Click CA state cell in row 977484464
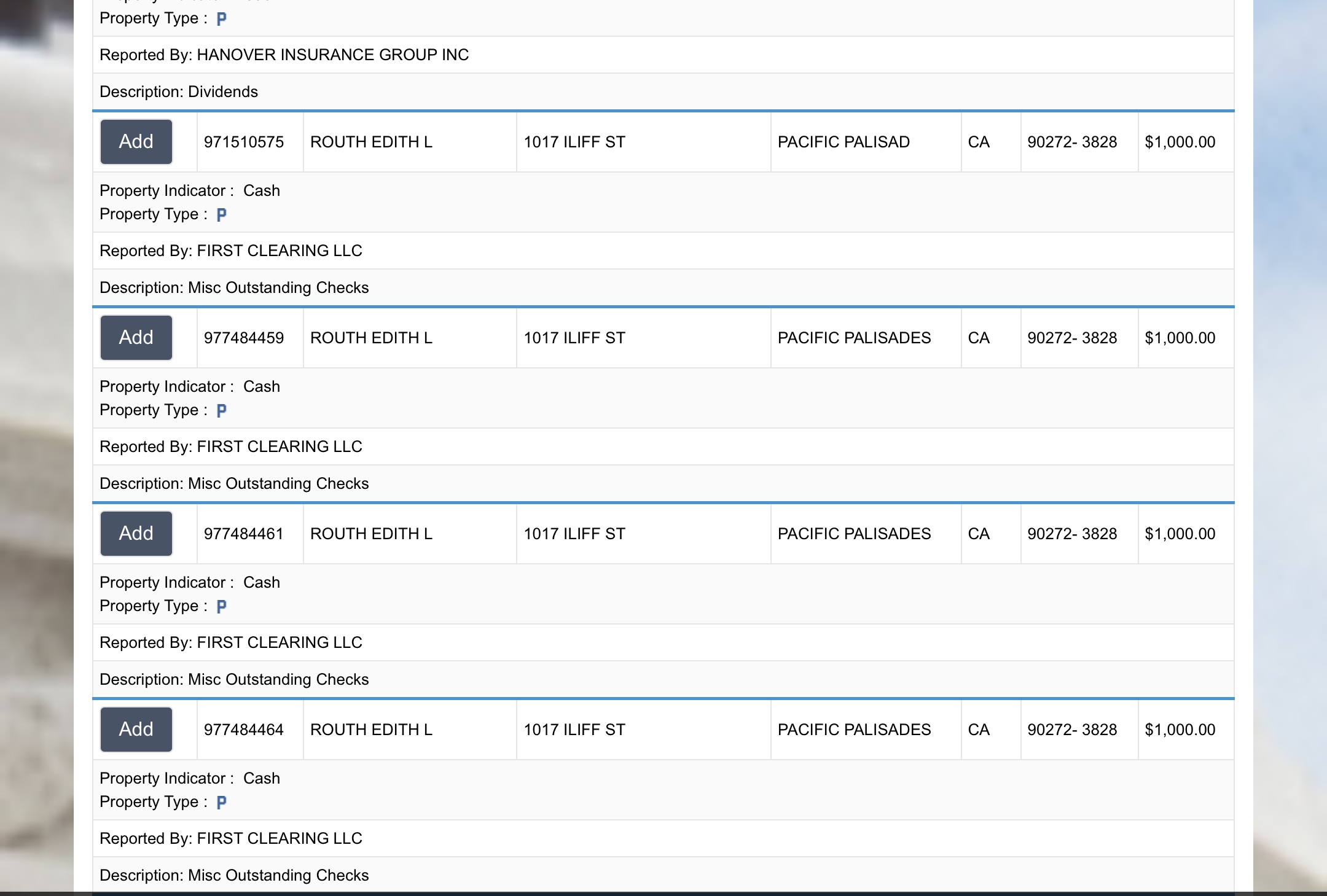Image resolution: width=1327 pixels, height=896 pixels. (990, 730)
